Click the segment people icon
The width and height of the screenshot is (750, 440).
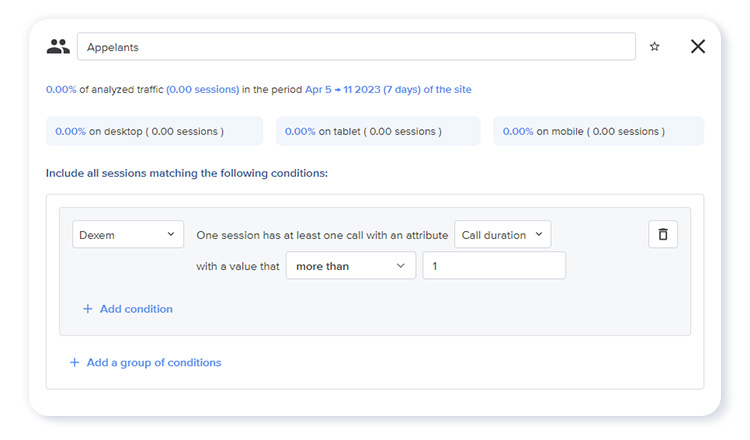58,46
